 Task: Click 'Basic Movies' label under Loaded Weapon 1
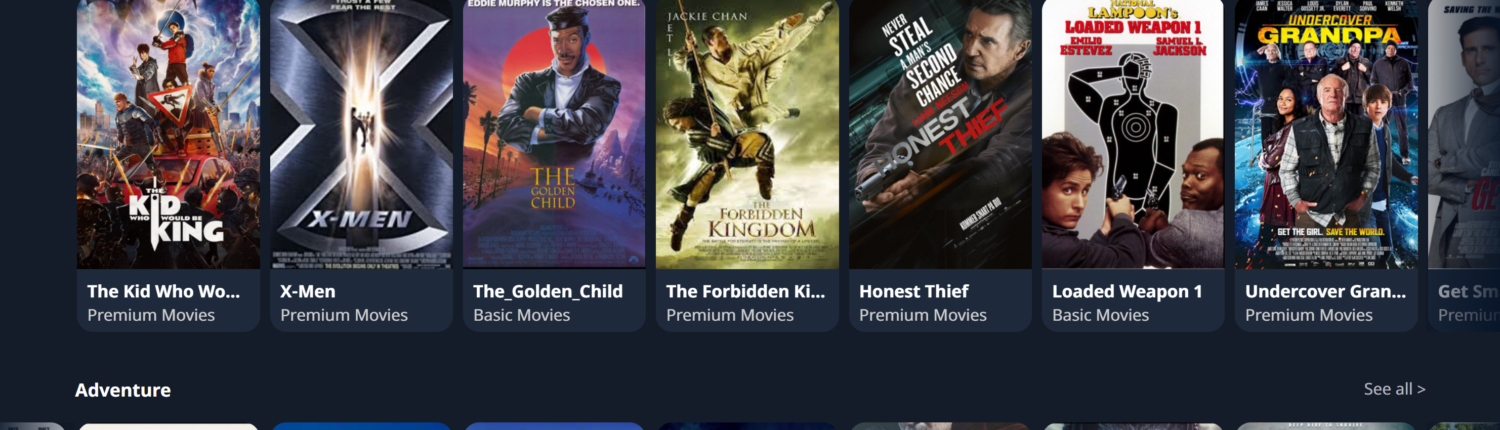click(1101, 315)
